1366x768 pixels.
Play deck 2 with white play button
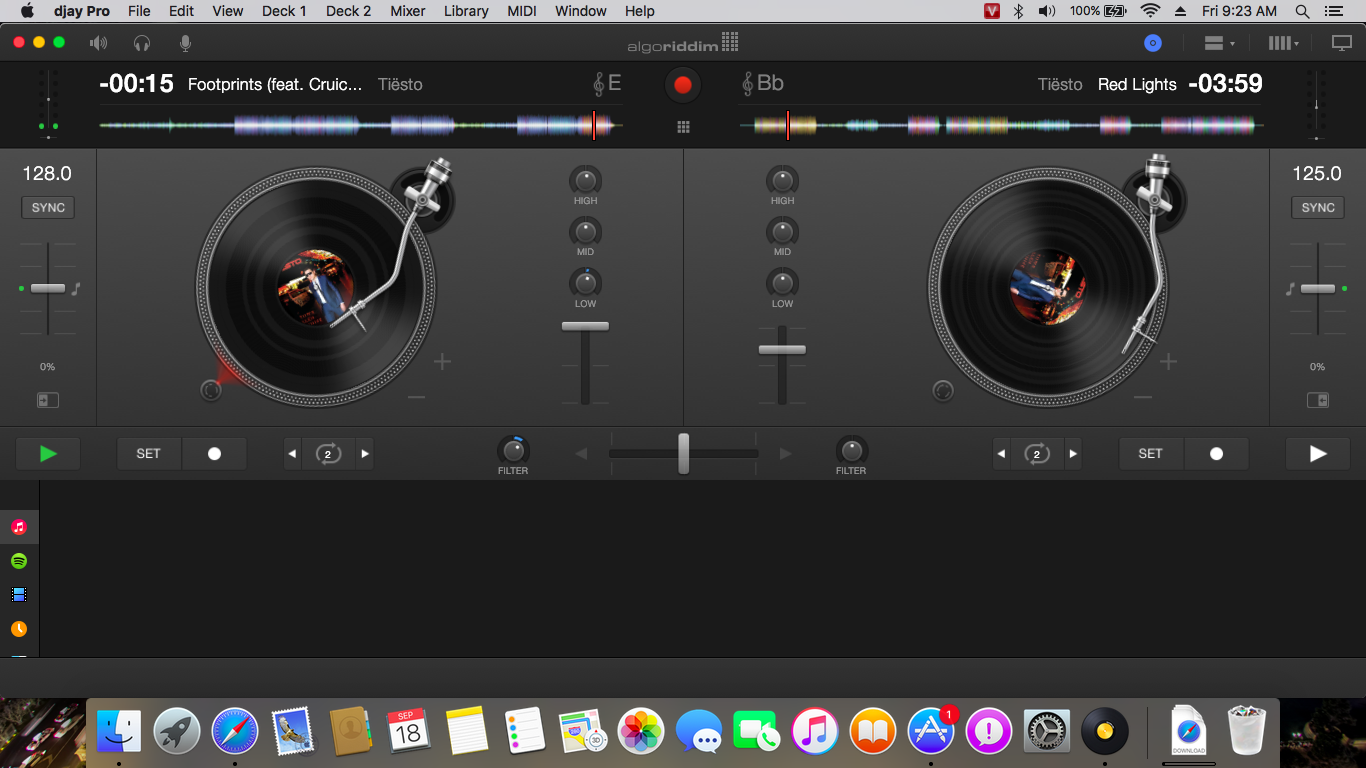pyautogui.click(x=1318, y=453)
